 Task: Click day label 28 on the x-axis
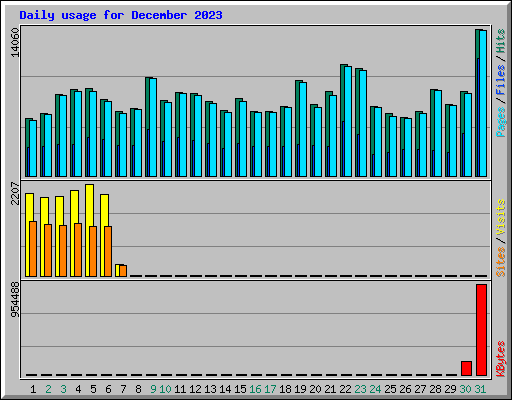coord(435,389)
